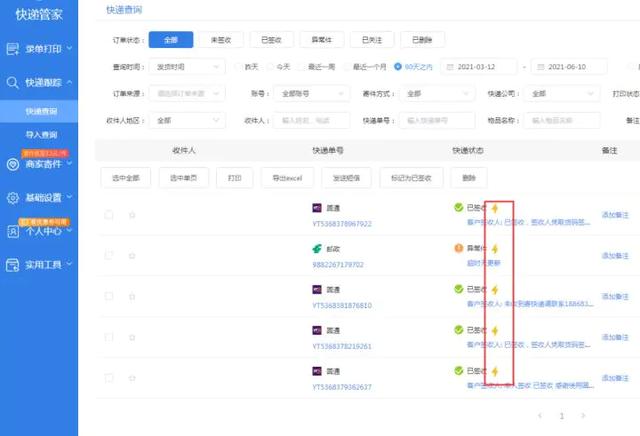Click lightning icon on the 异常件 邮政 row
This screenshot has height=436, width=640.
[x=495, y=249]
